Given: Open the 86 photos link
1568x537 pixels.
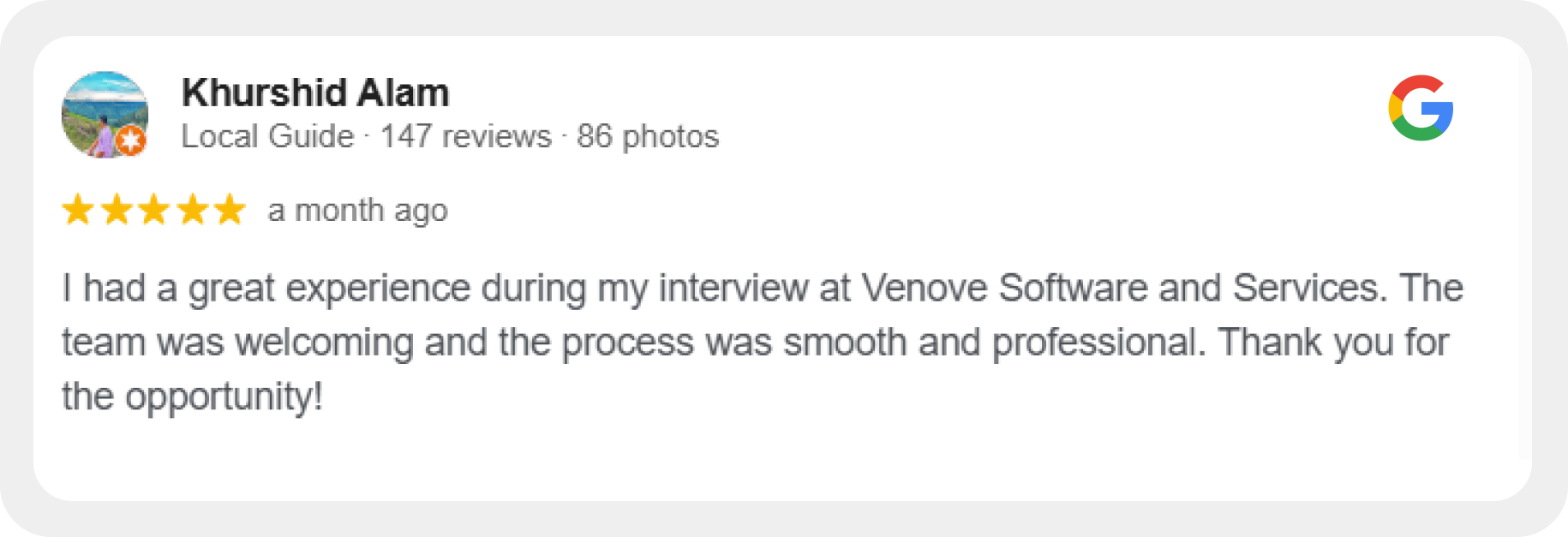Looking at the screenshot, I should [648, 136].
